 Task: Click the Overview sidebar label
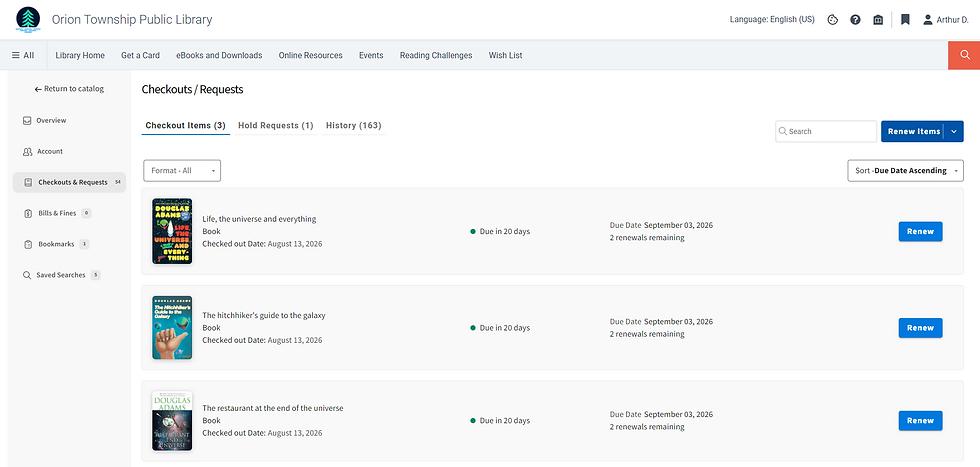click(51, 120)
